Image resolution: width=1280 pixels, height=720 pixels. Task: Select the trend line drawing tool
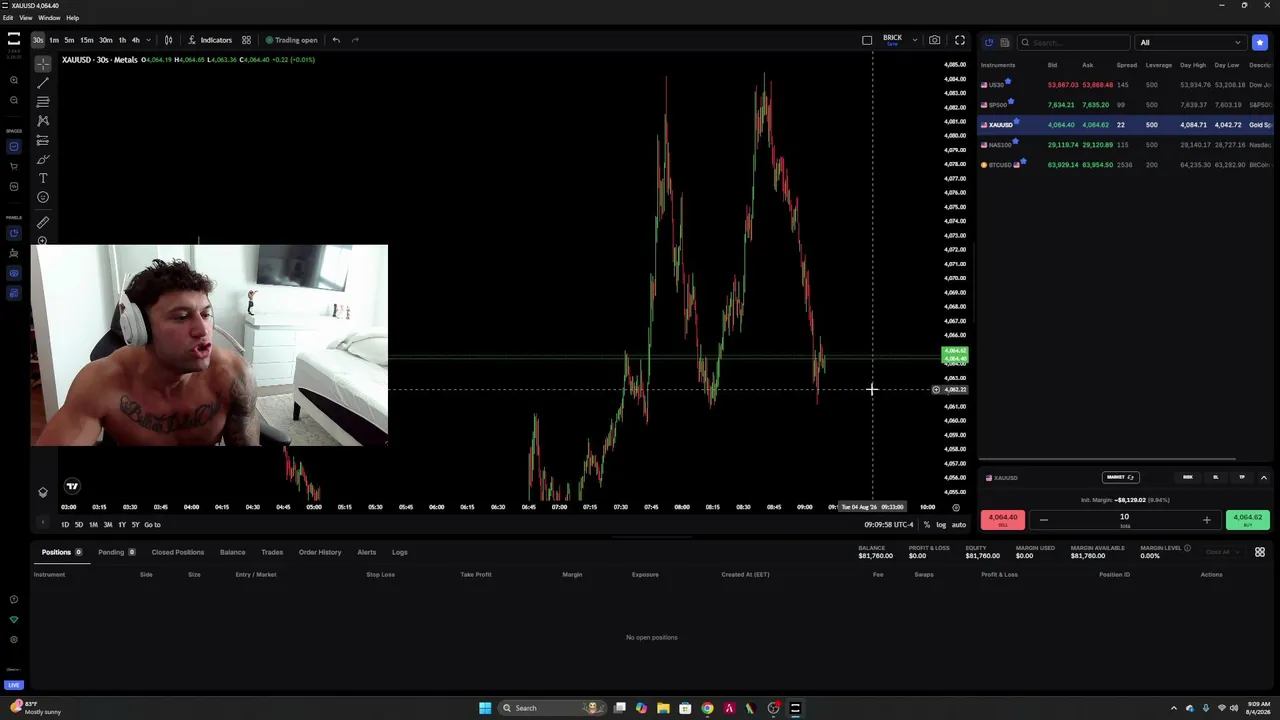(x=43, y=83)
